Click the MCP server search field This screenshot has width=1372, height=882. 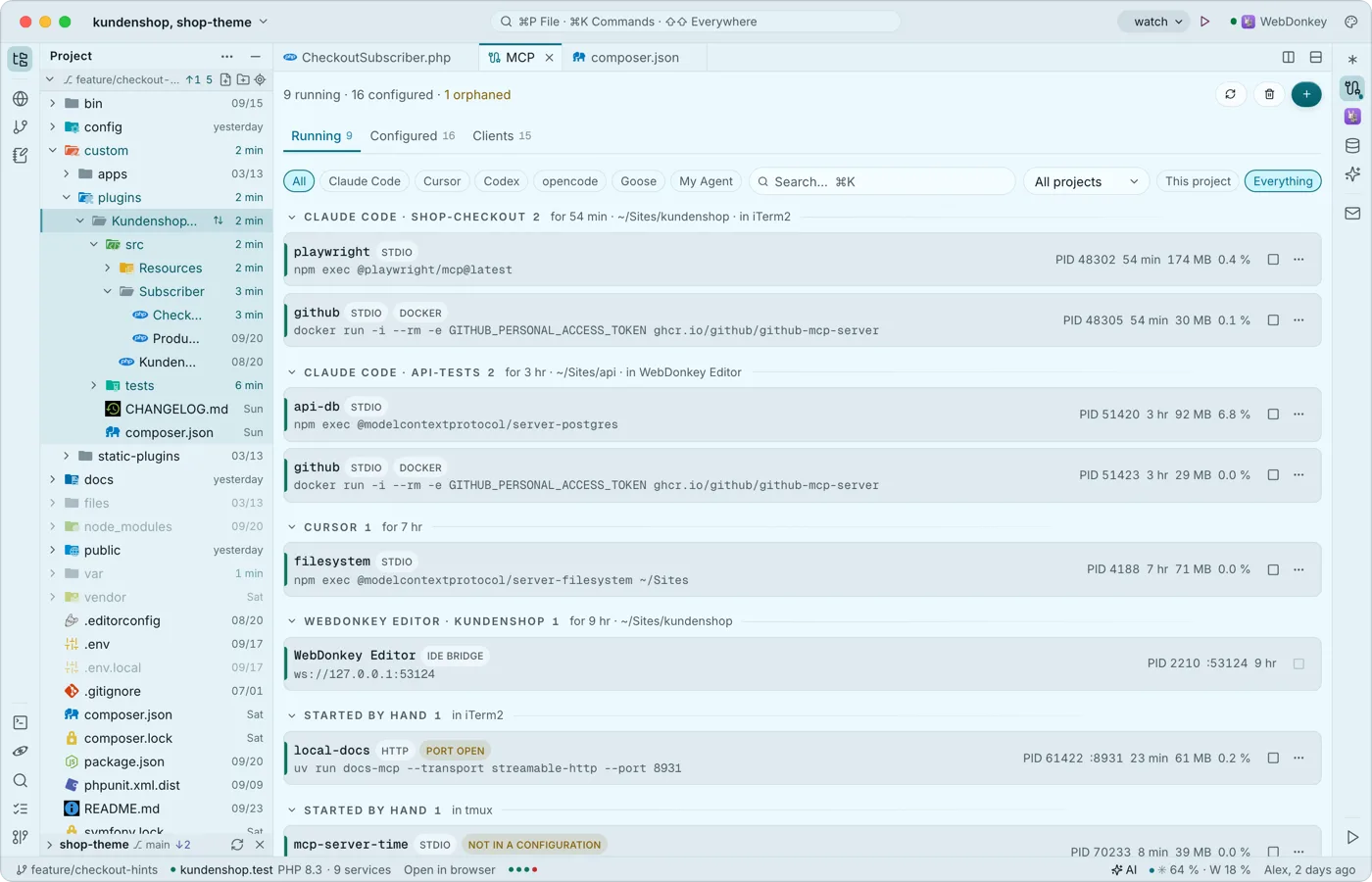click(882, 181)
